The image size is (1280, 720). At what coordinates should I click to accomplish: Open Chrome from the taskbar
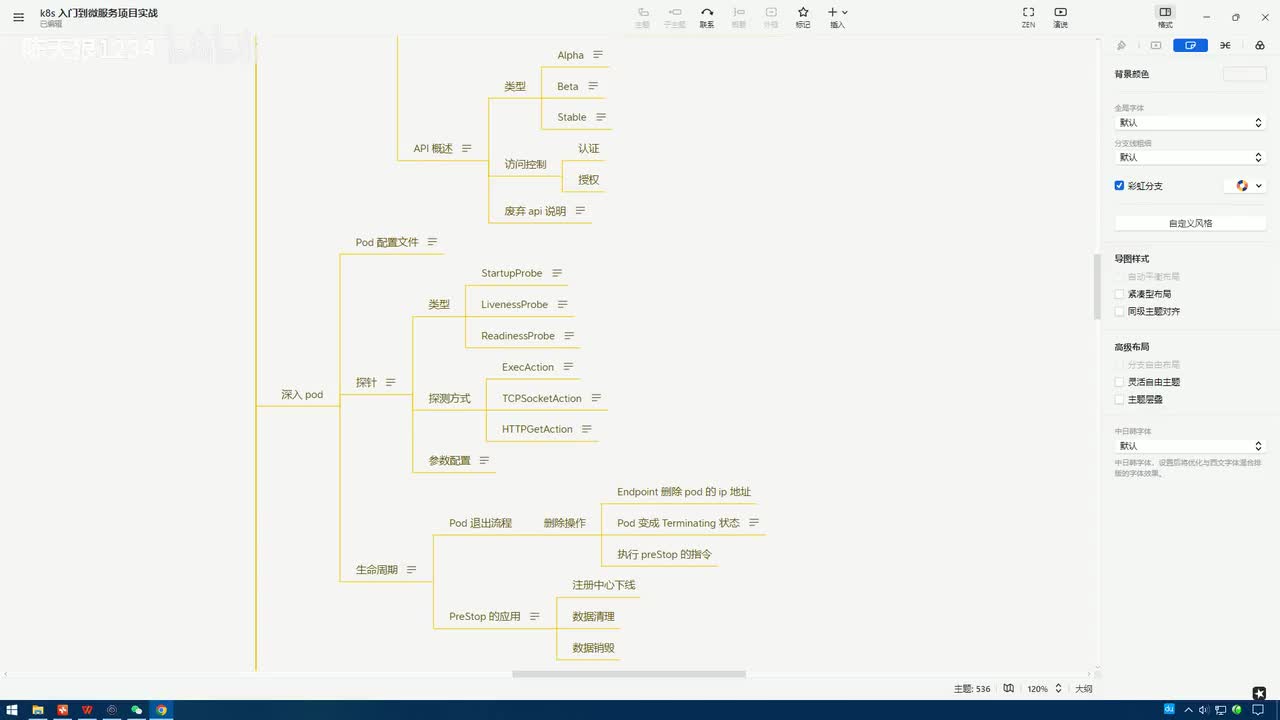tap(162, 710)
